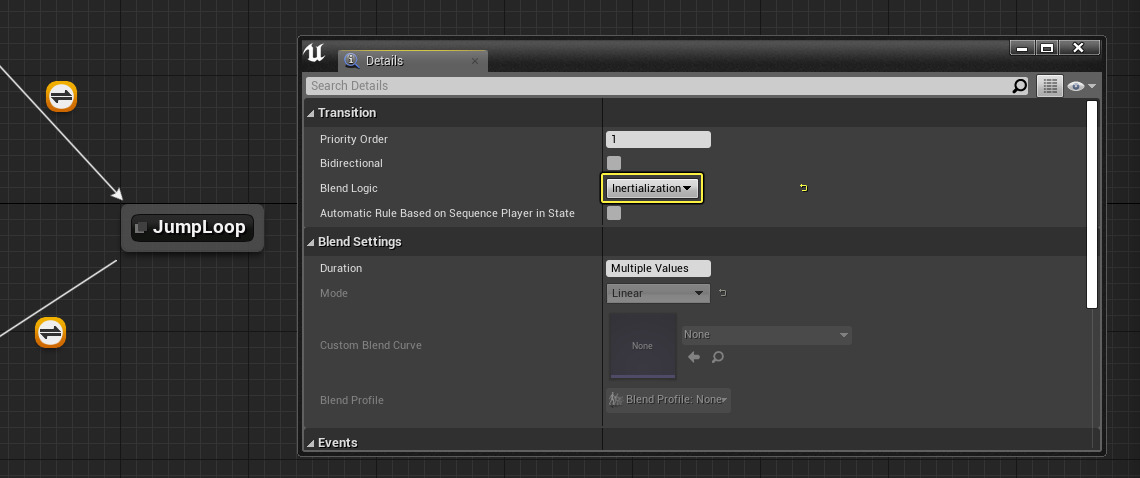The height and width of the screenshot is (478, 1140).
Task: Reset Blend Logic to default value
Action: tap(803, 188)
